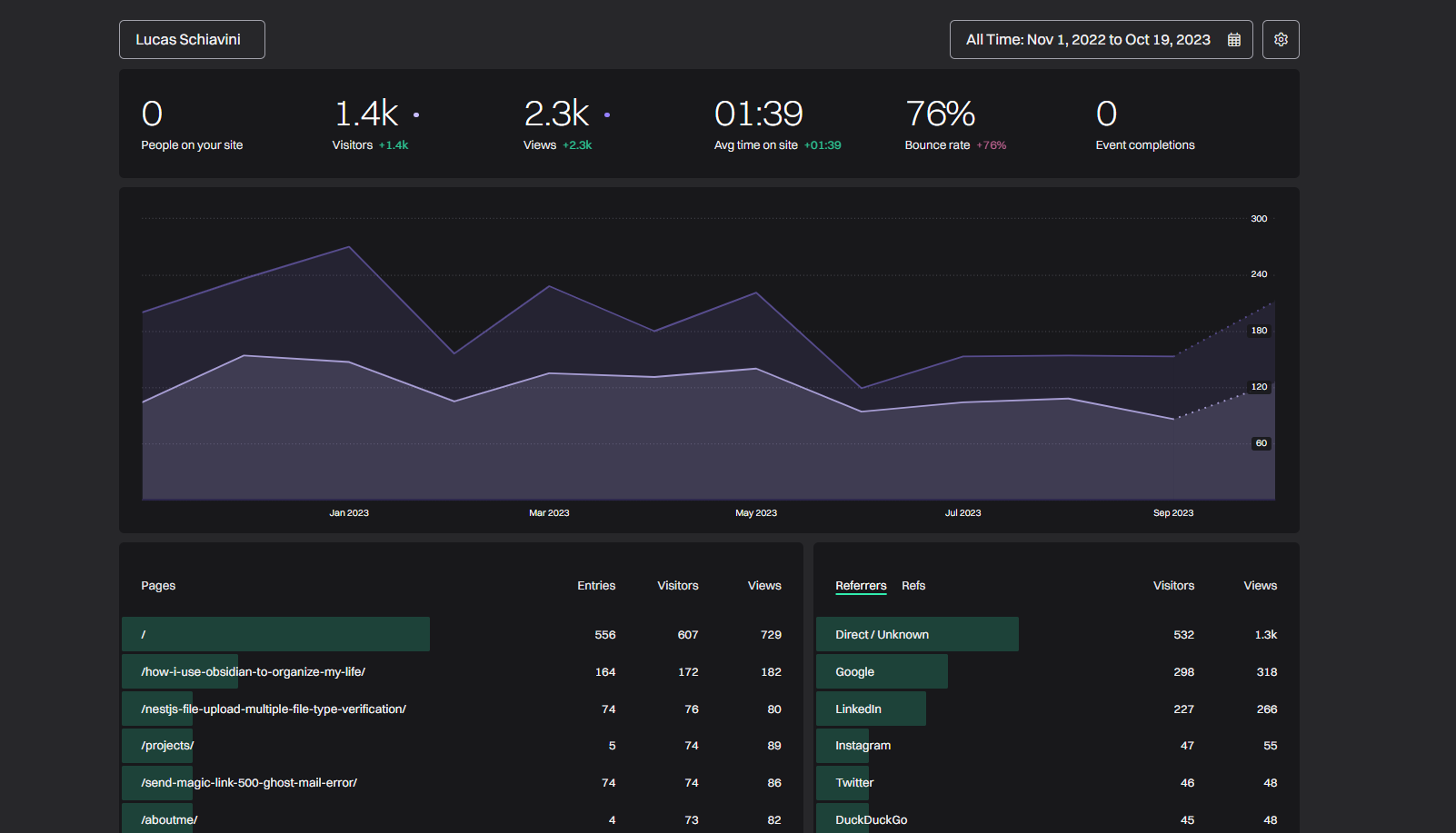Image resolution: width=1456 pixels, height=833 pixels.
Task: Toggle the Visitors metric dot indicator
Action: [x=416, y=115]
